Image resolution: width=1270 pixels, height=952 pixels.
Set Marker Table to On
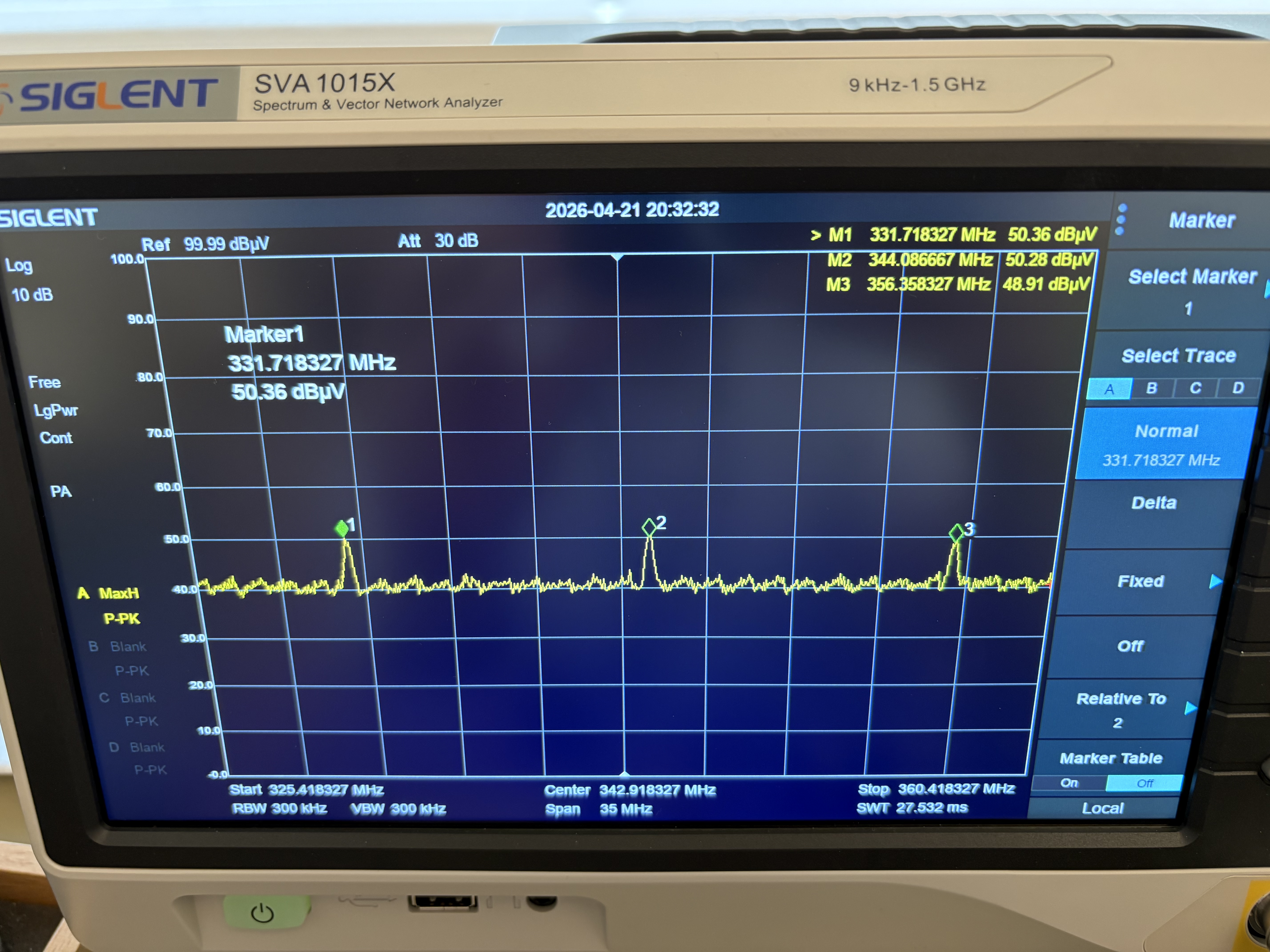(1069, 783)
